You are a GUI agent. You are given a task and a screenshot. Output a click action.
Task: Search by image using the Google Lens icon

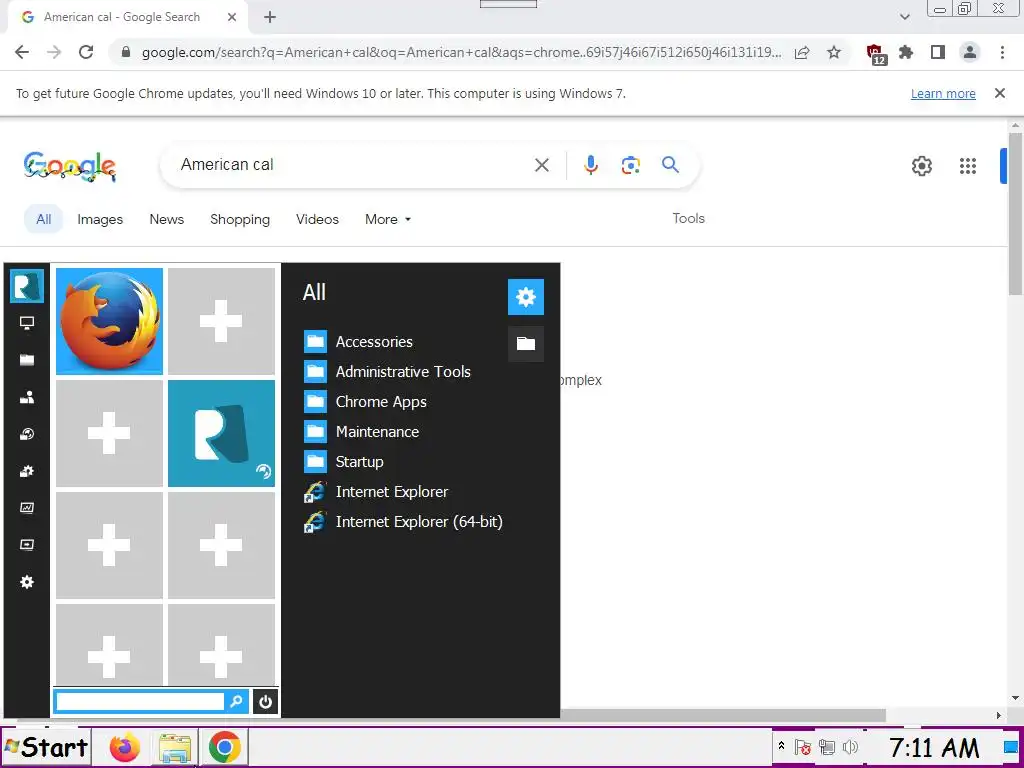630,165
